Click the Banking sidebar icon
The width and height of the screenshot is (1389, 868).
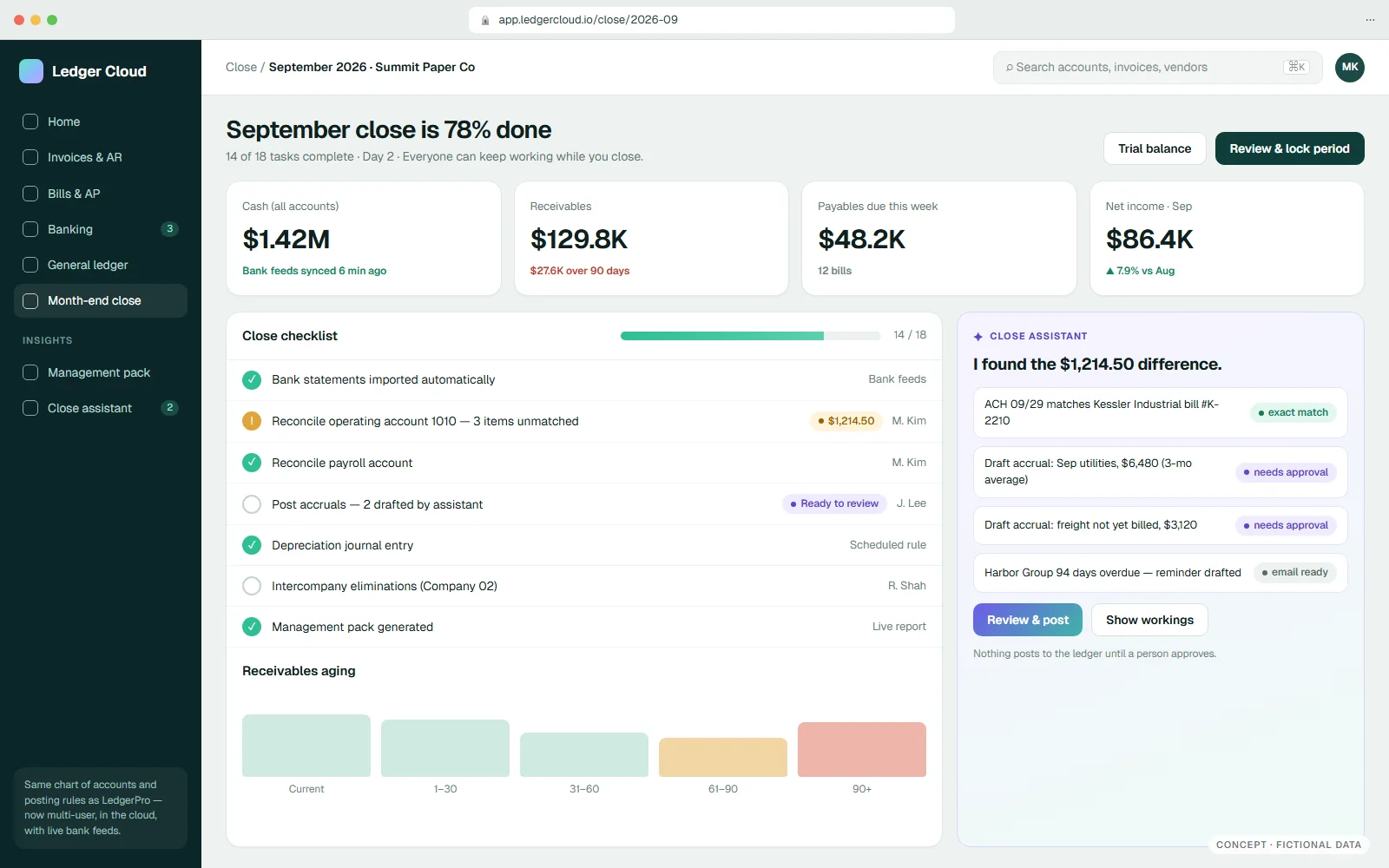click(30, 229)
